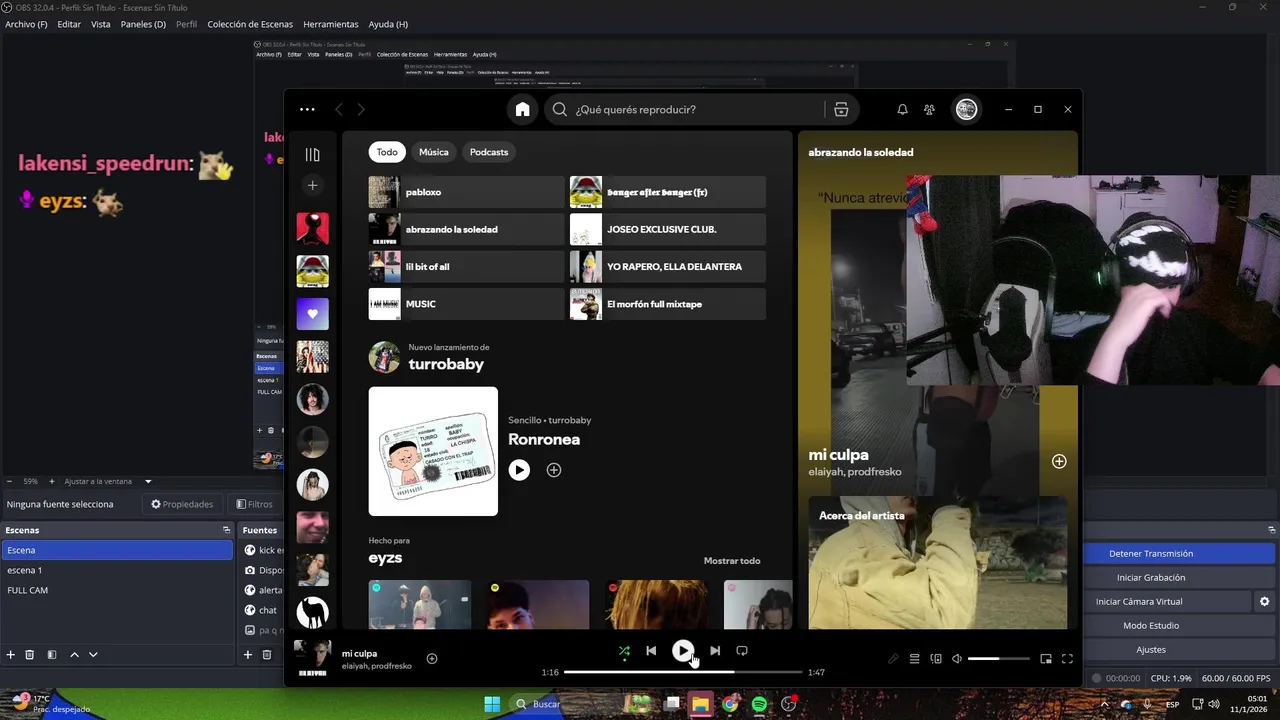Undock the Escenas panel
Screen dimensions: 1280x720
pos(227,530)
